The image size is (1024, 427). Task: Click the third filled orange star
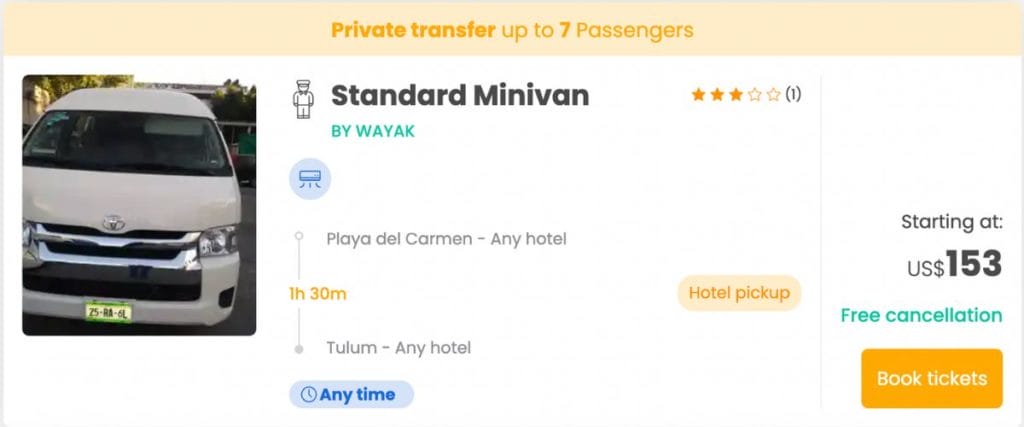[735, 95]
